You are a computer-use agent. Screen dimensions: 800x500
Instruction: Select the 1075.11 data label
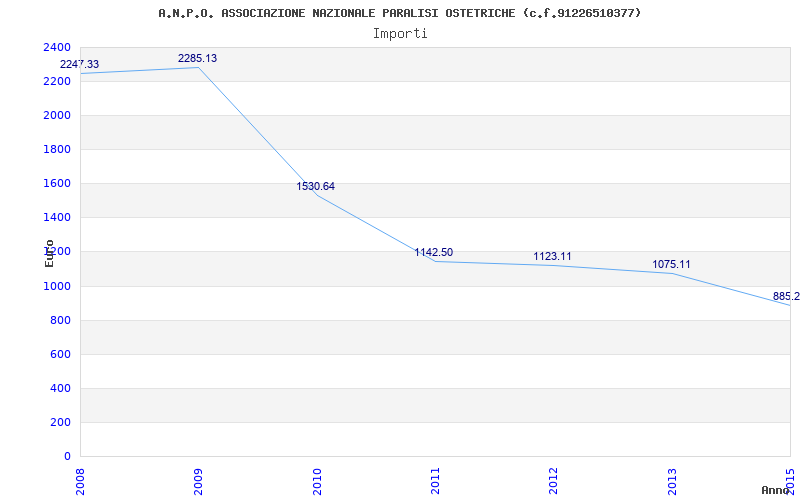[671, 264]
